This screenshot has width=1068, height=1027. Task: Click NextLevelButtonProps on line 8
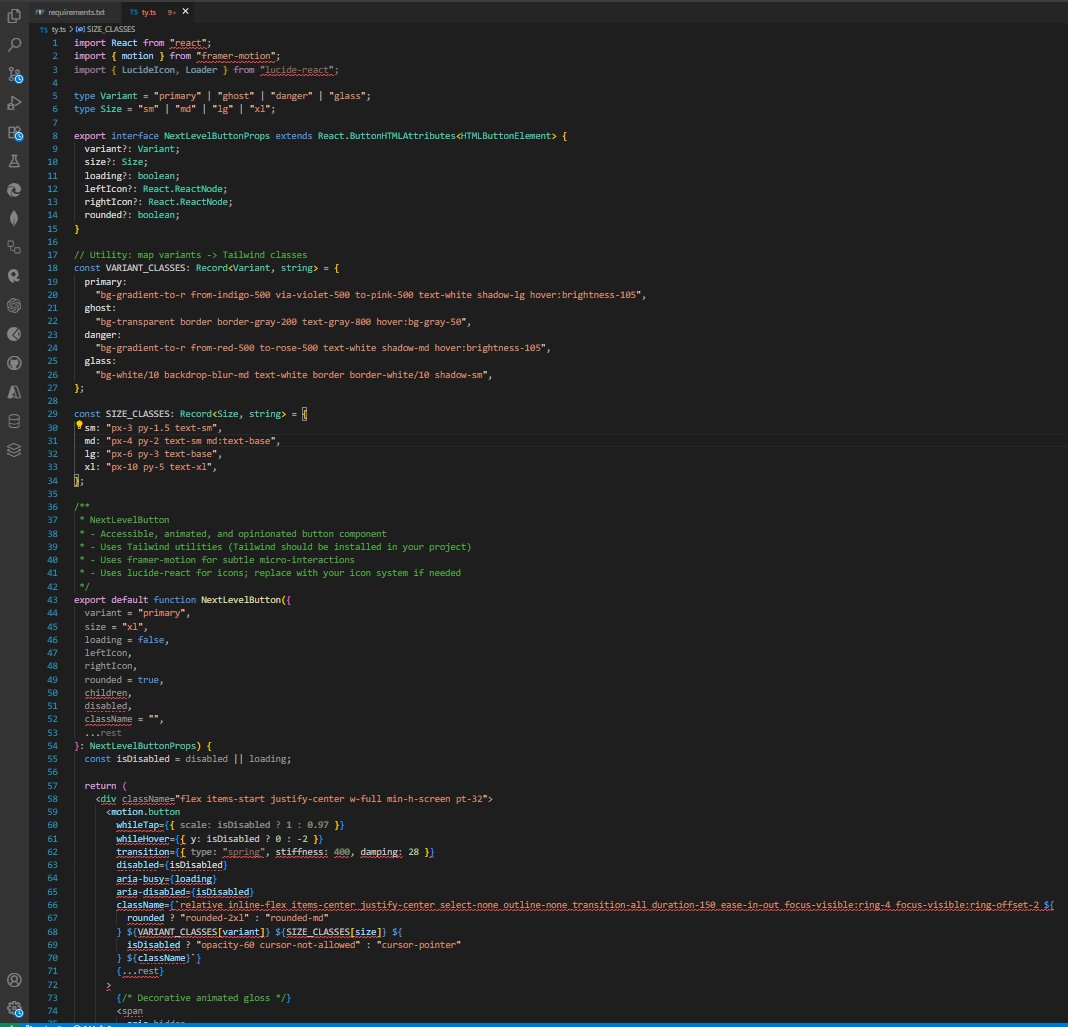(x=217, y=136)
